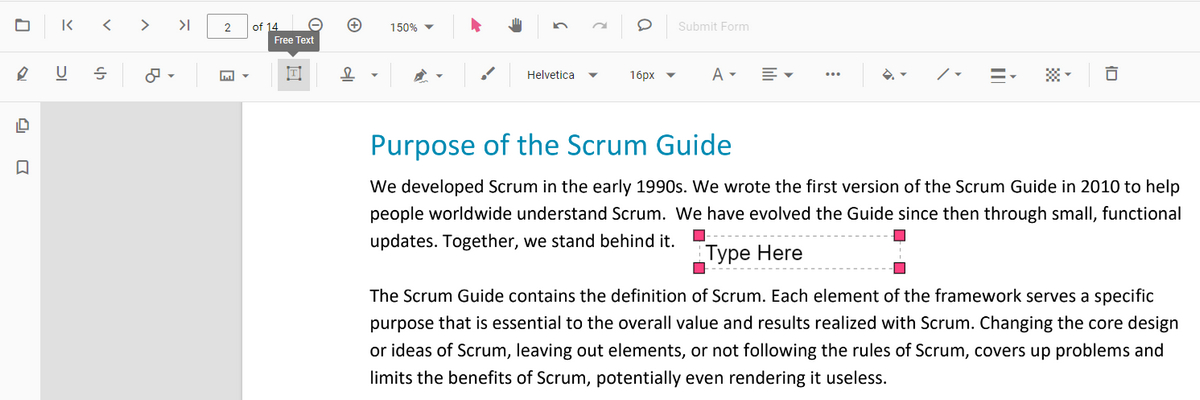
Task: Open the opacity checkerboard dropdown
Action: click(x=1058, y=75)
